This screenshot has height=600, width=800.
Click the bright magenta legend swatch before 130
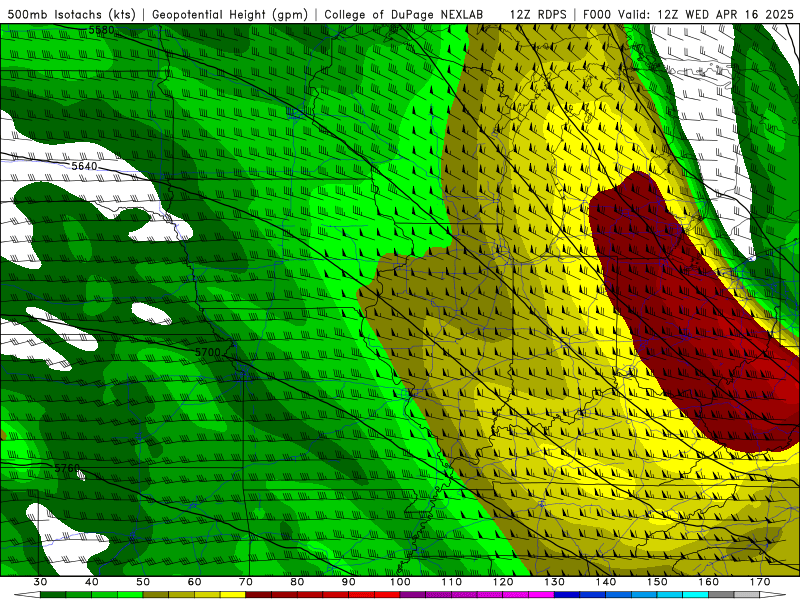541,595
